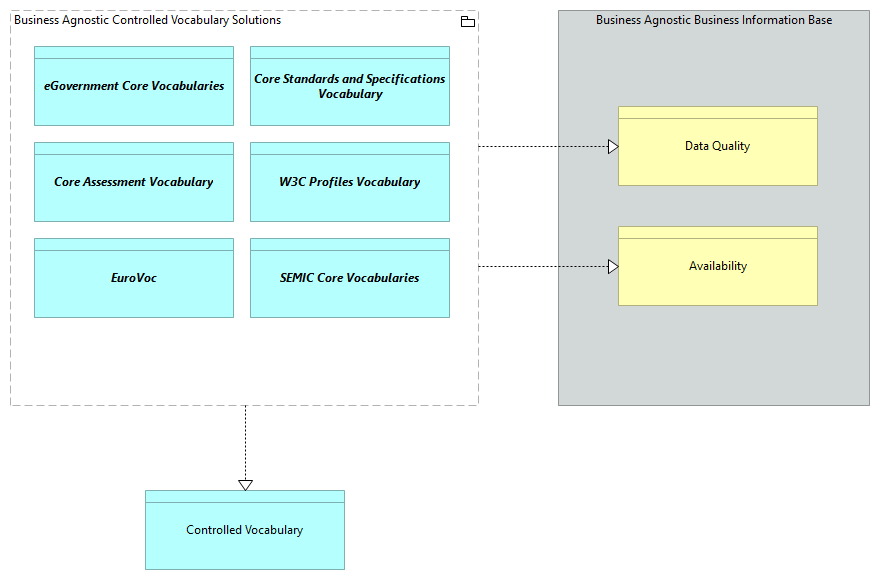Select the SEMIC Core Vocabularies block
Screen dimensions: 880x580
(x=350, y=278)
